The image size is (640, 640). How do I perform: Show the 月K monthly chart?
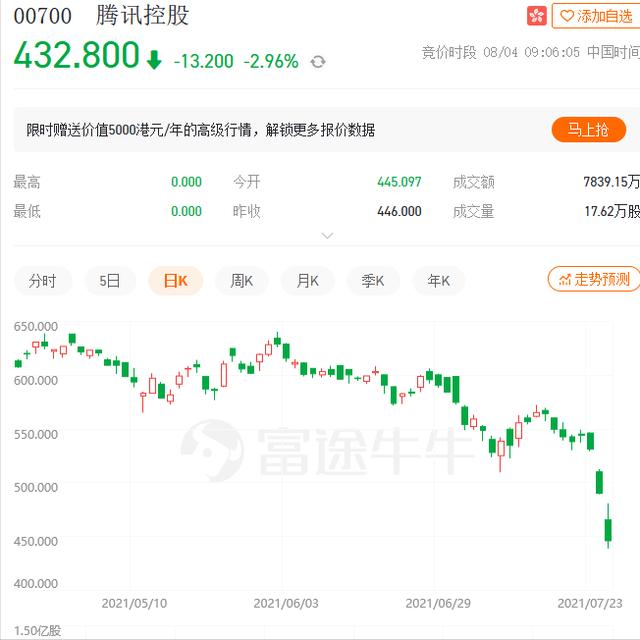click(x=307, y=281)
